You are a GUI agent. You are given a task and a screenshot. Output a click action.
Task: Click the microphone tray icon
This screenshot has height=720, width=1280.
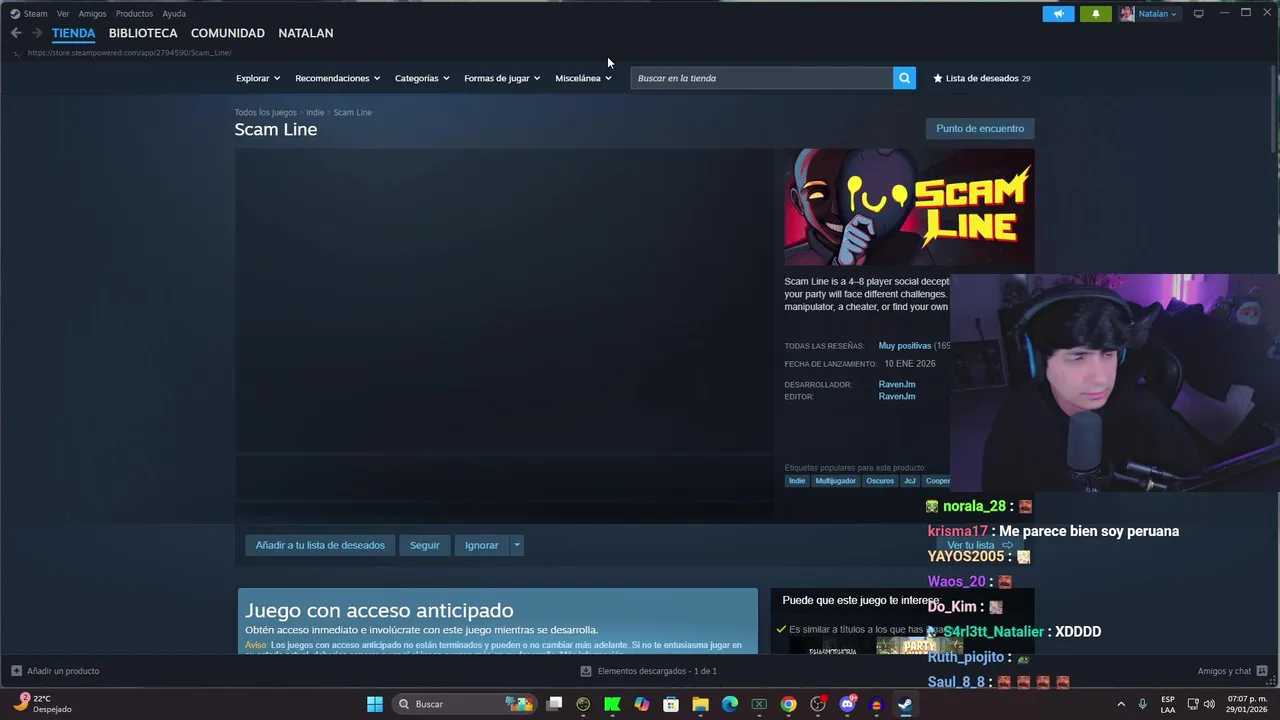(x=1143, y=704)
